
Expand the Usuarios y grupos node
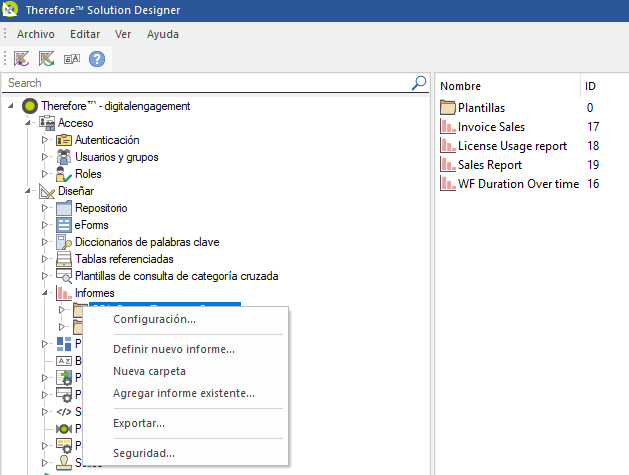(x=45, y=157)
